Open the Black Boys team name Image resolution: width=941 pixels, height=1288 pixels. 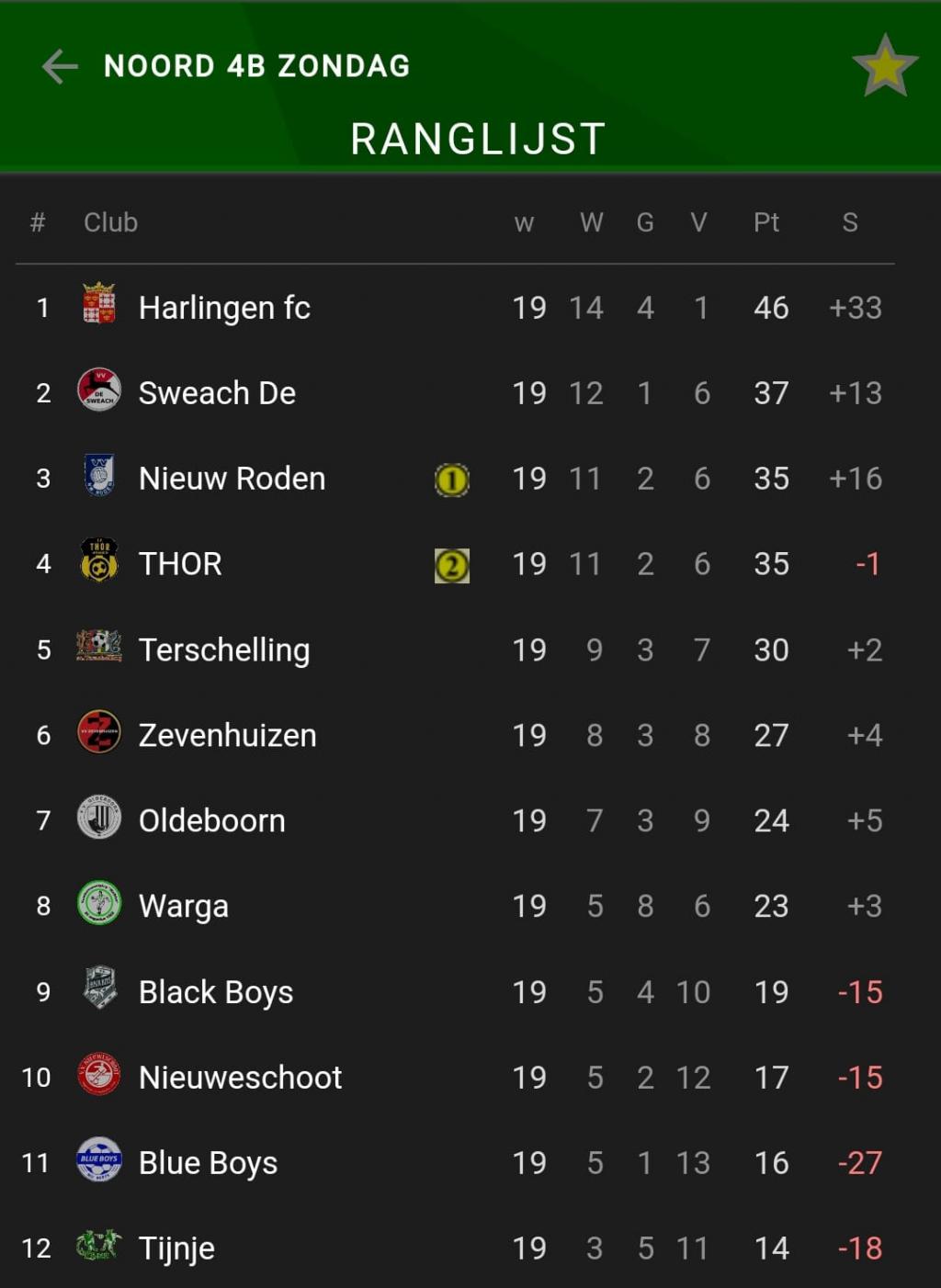pos(216,992)
